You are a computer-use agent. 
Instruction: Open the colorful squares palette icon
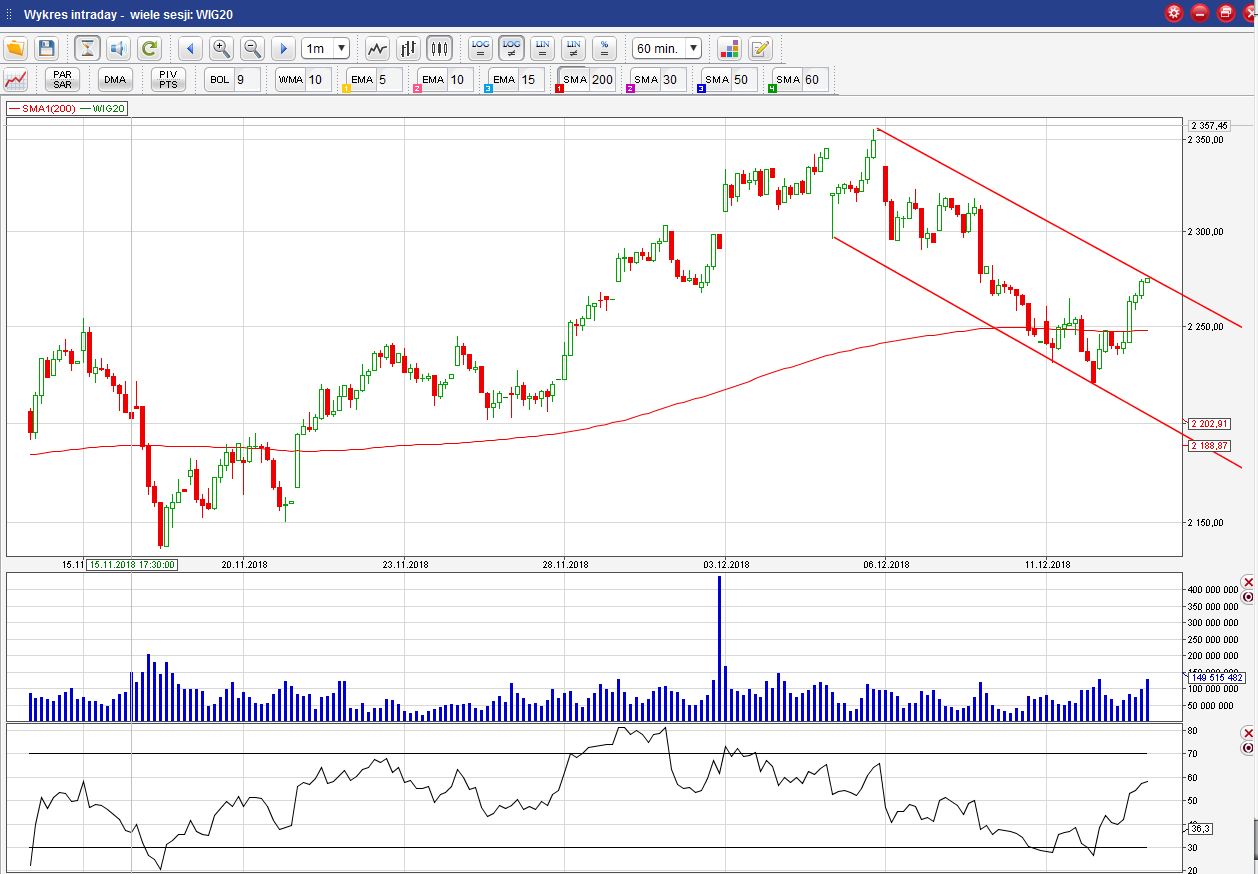[729, 48]
